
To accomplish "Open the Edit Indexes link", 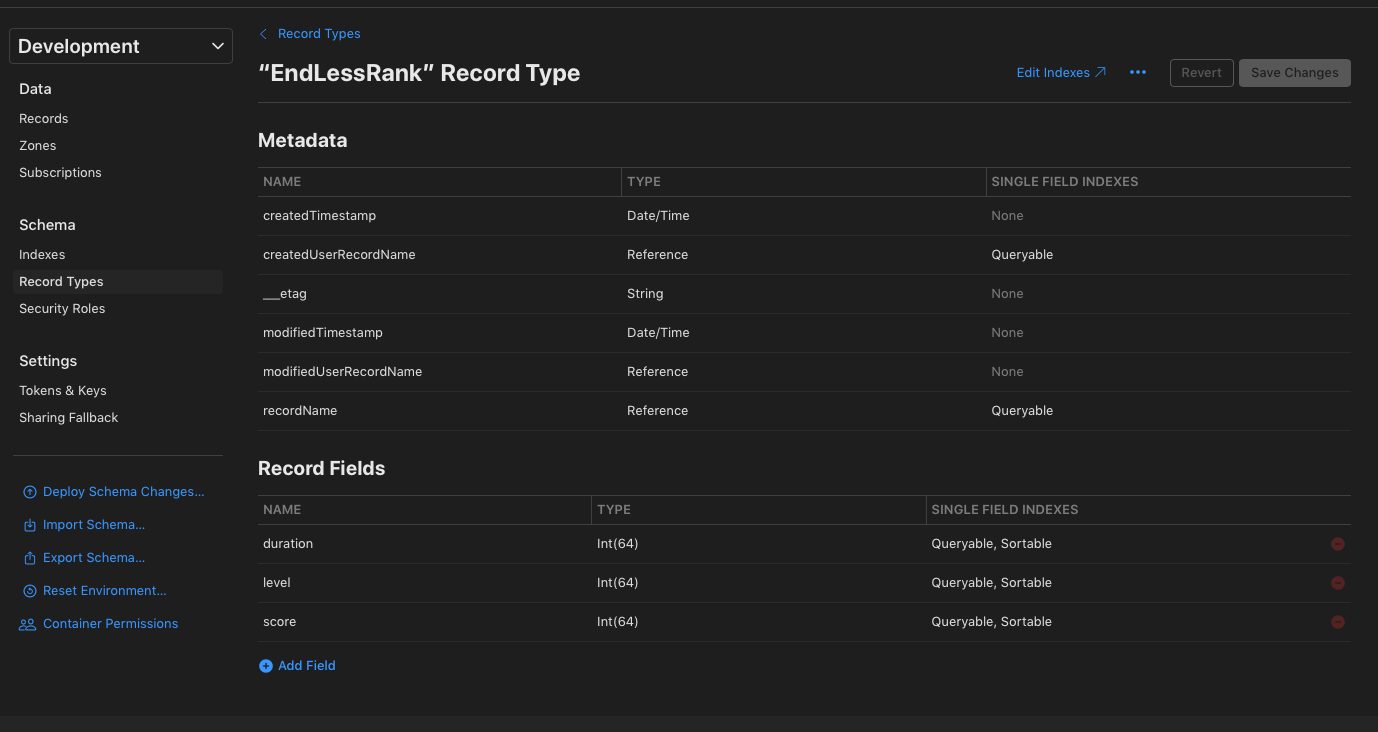I will point(1053,73).
